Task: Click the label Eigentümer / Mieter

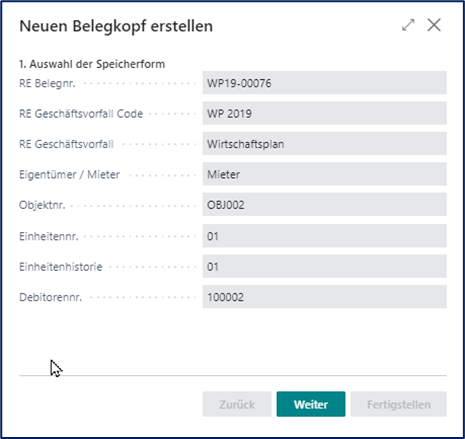Action: pos(69,174)
